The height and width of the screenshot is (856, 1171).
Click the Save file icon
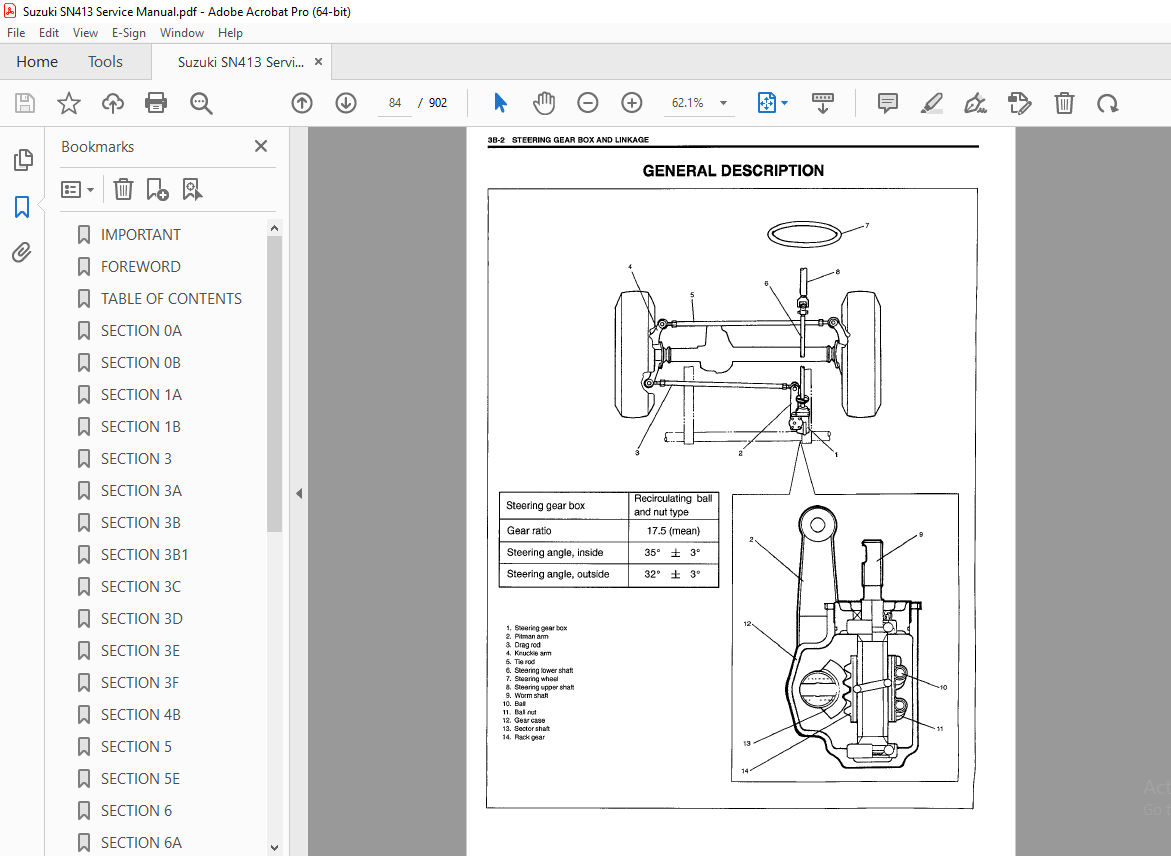click(25, 103)
